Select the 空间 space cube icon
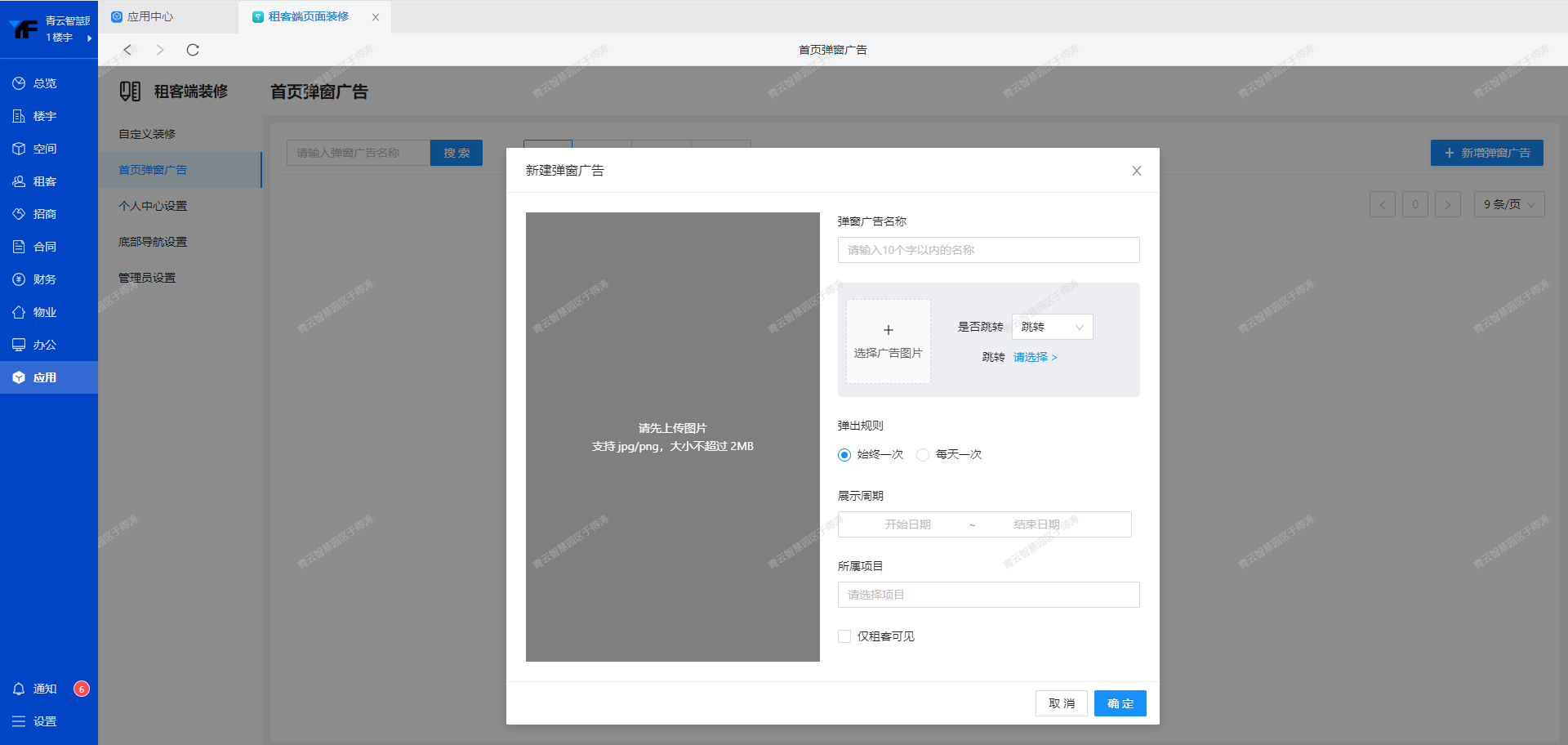 click(19, 149)
